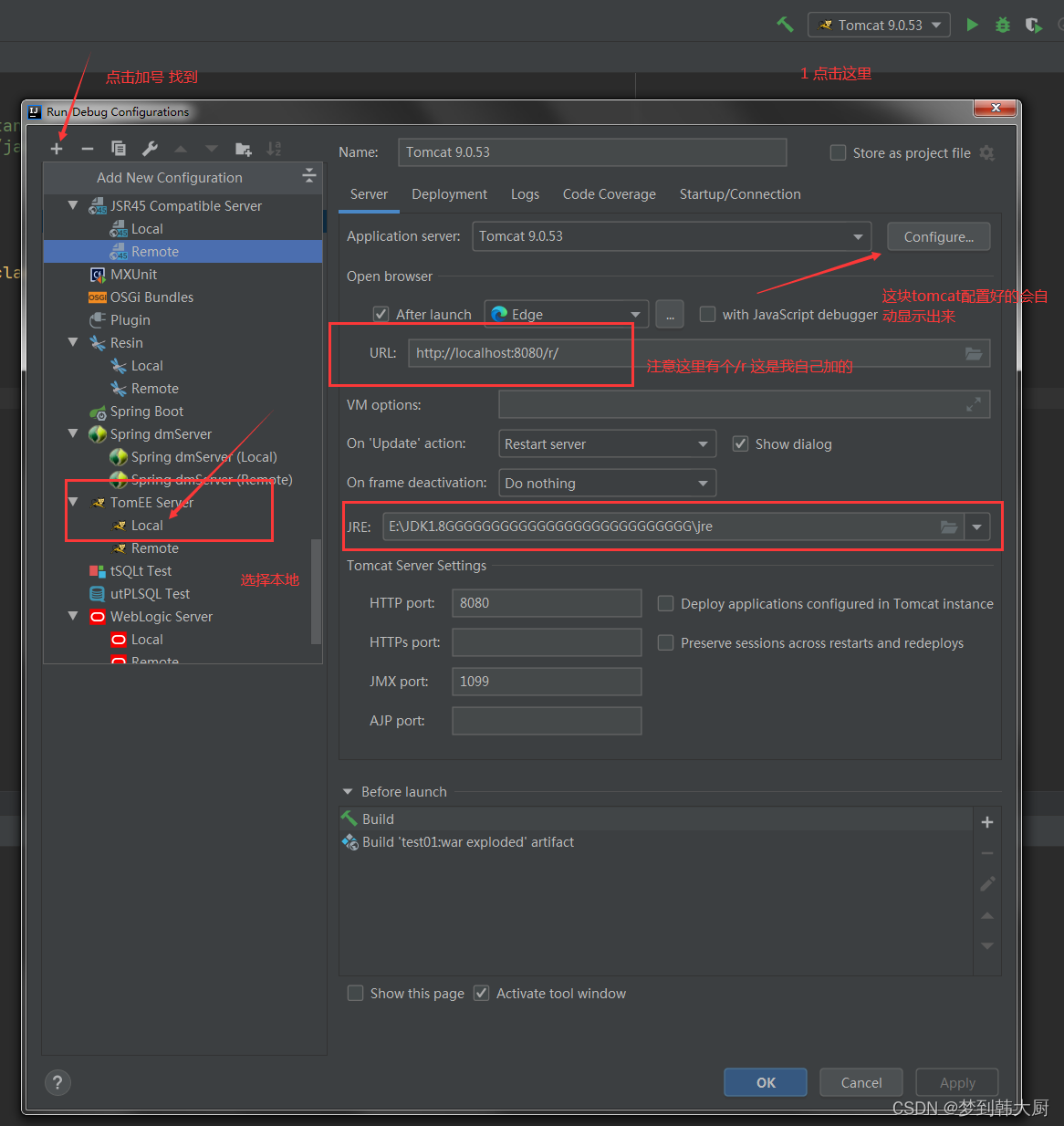Click the JMX port field with 1099
Viewport: 1064px width, 1126px height.
click(x=547, y=682)
